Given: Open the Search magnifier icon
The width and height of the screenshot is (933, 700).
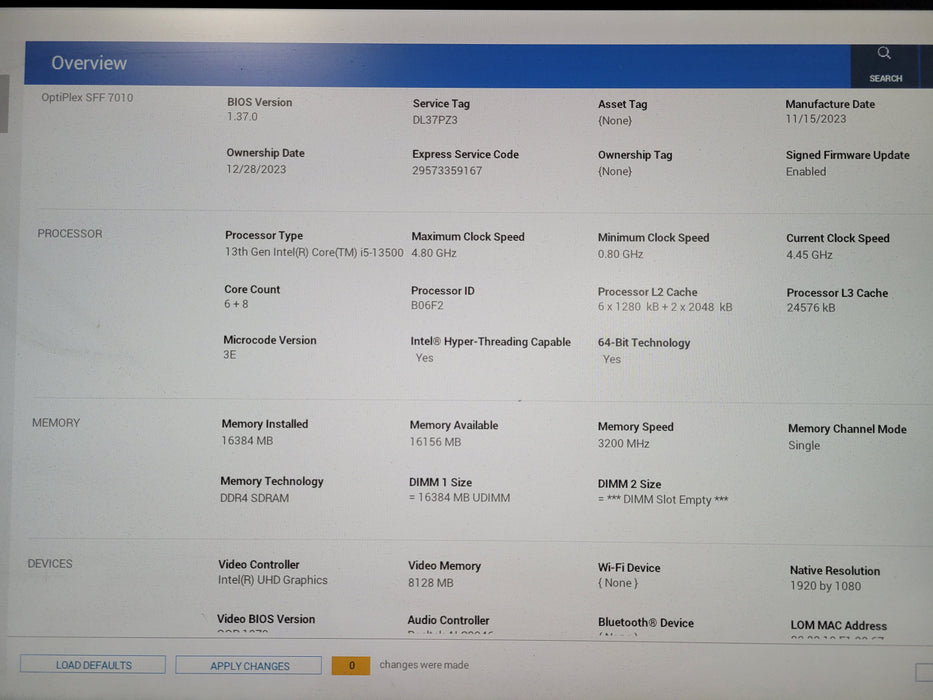Looking at the screenshot, I should 884,53.
